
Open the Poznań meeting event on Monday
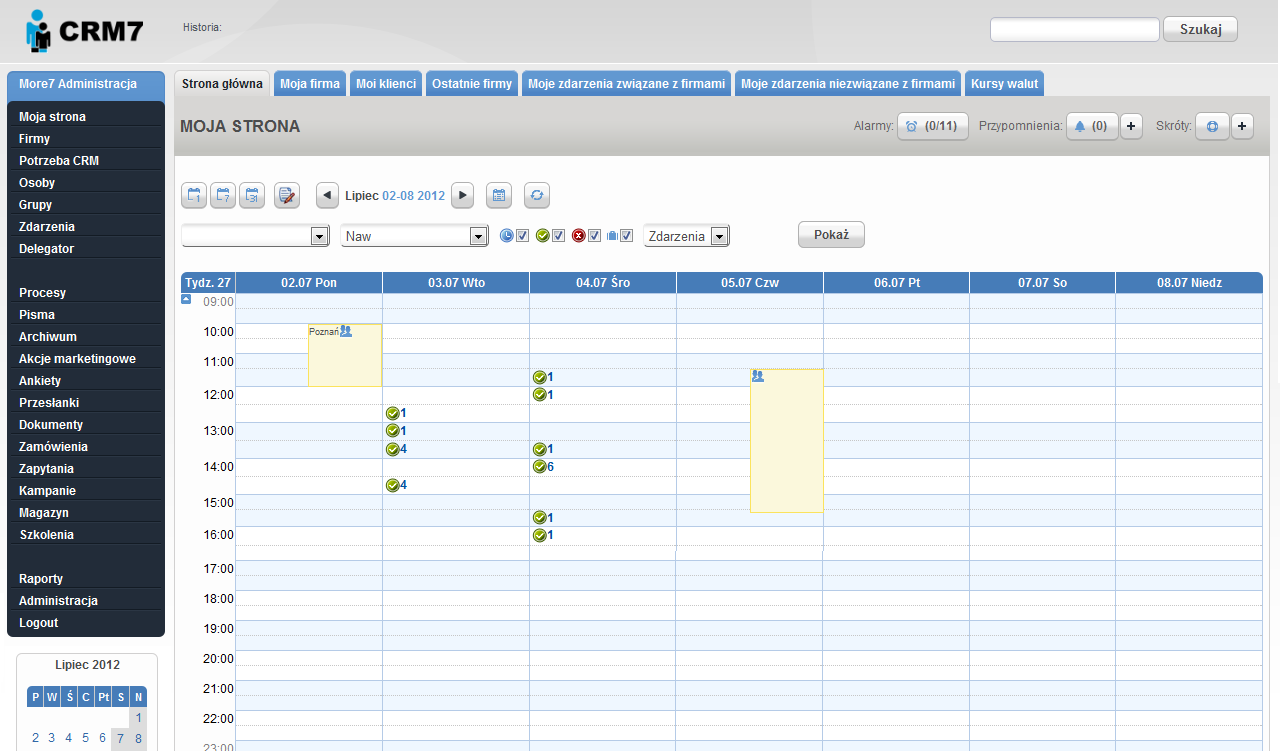tap(345, 355)
